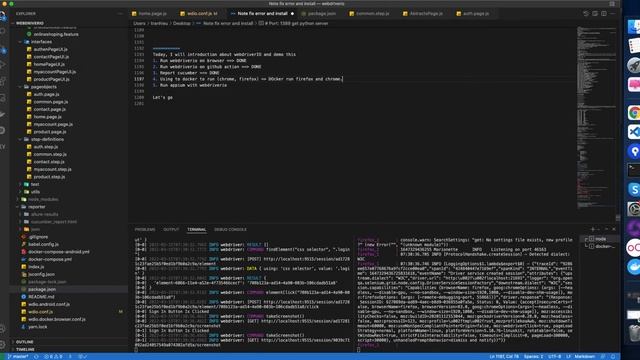Open Manage gear icon in activity bar
The width and height of the screenshot is (640, 360).
click(x=3, y=344)
